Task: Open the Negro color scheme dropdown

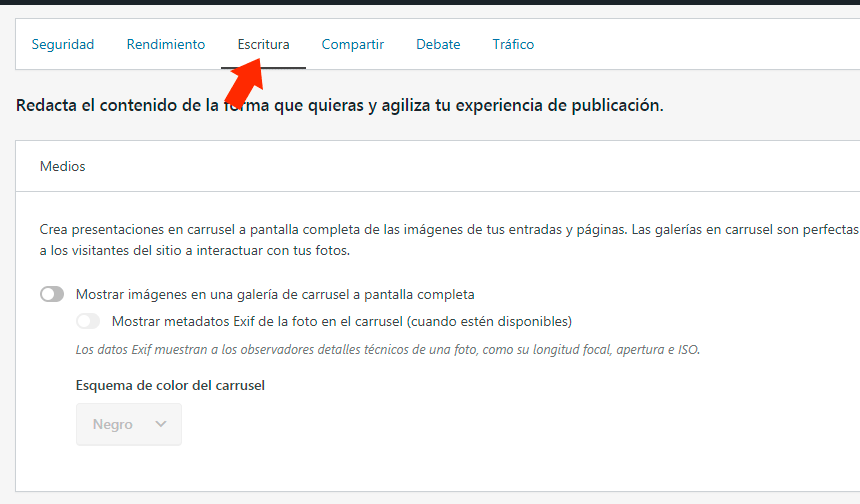Action: [x=129, y=424]
